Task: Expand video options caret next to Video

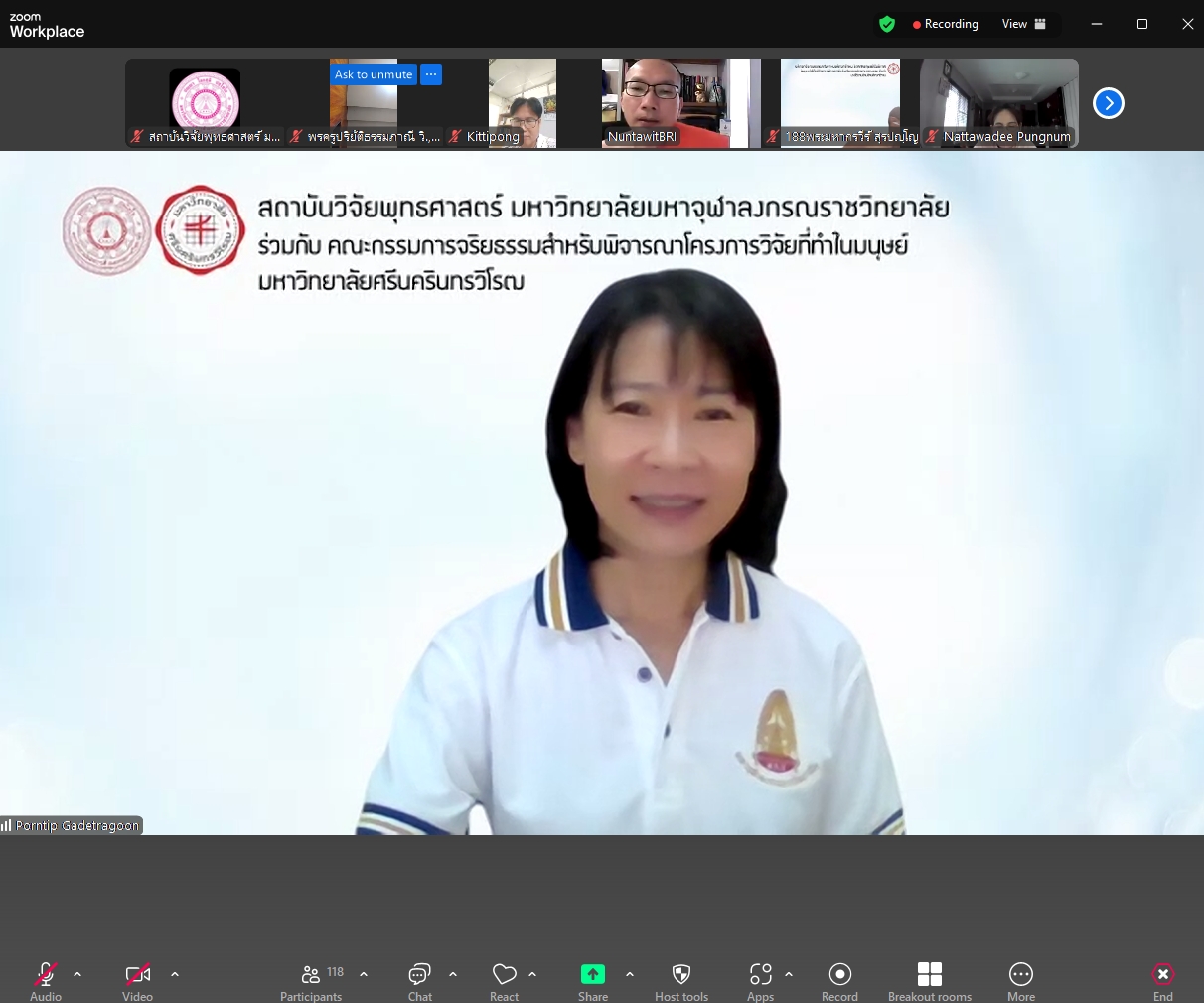Action: click(x=175, y=974)
